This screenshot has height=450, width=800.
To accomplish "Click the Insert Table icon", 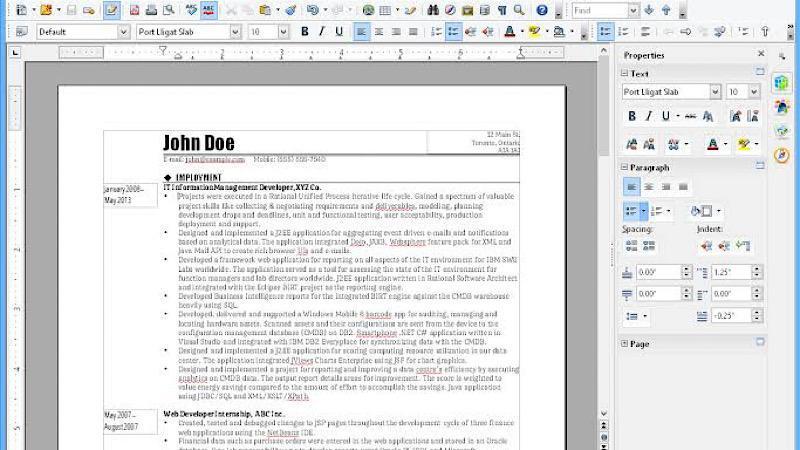I will [x=386, y=10].
